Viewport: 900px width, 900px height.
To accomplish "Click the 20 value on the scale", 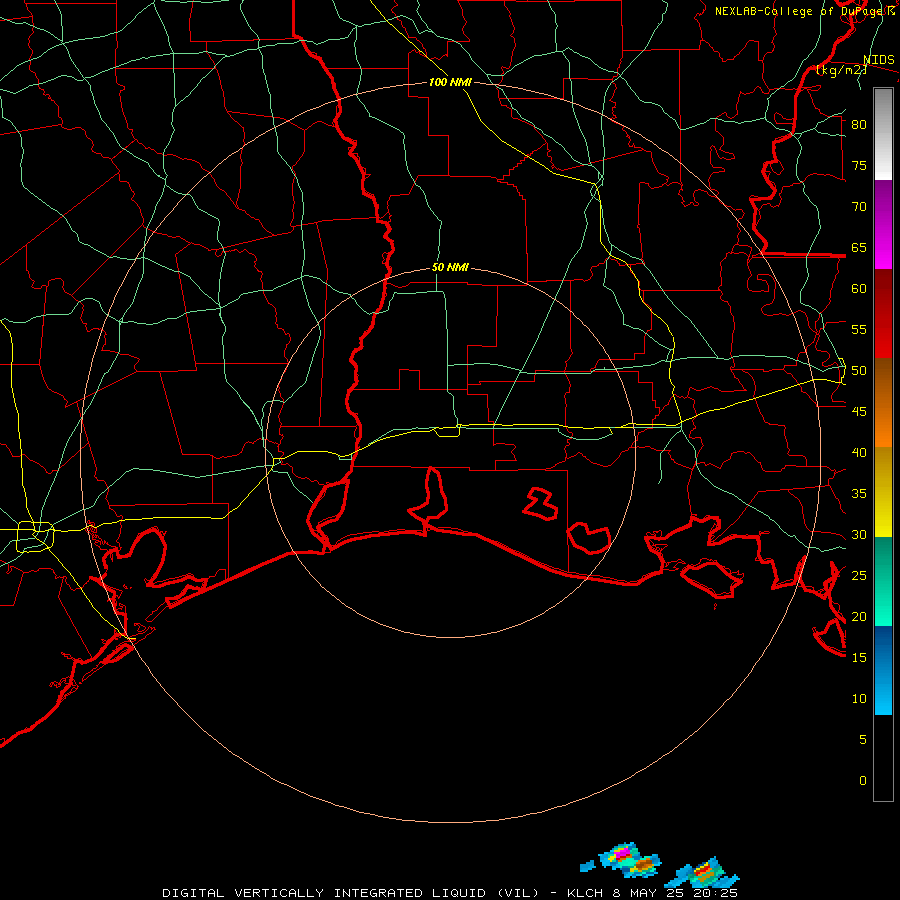I will [x=859, y=616].
